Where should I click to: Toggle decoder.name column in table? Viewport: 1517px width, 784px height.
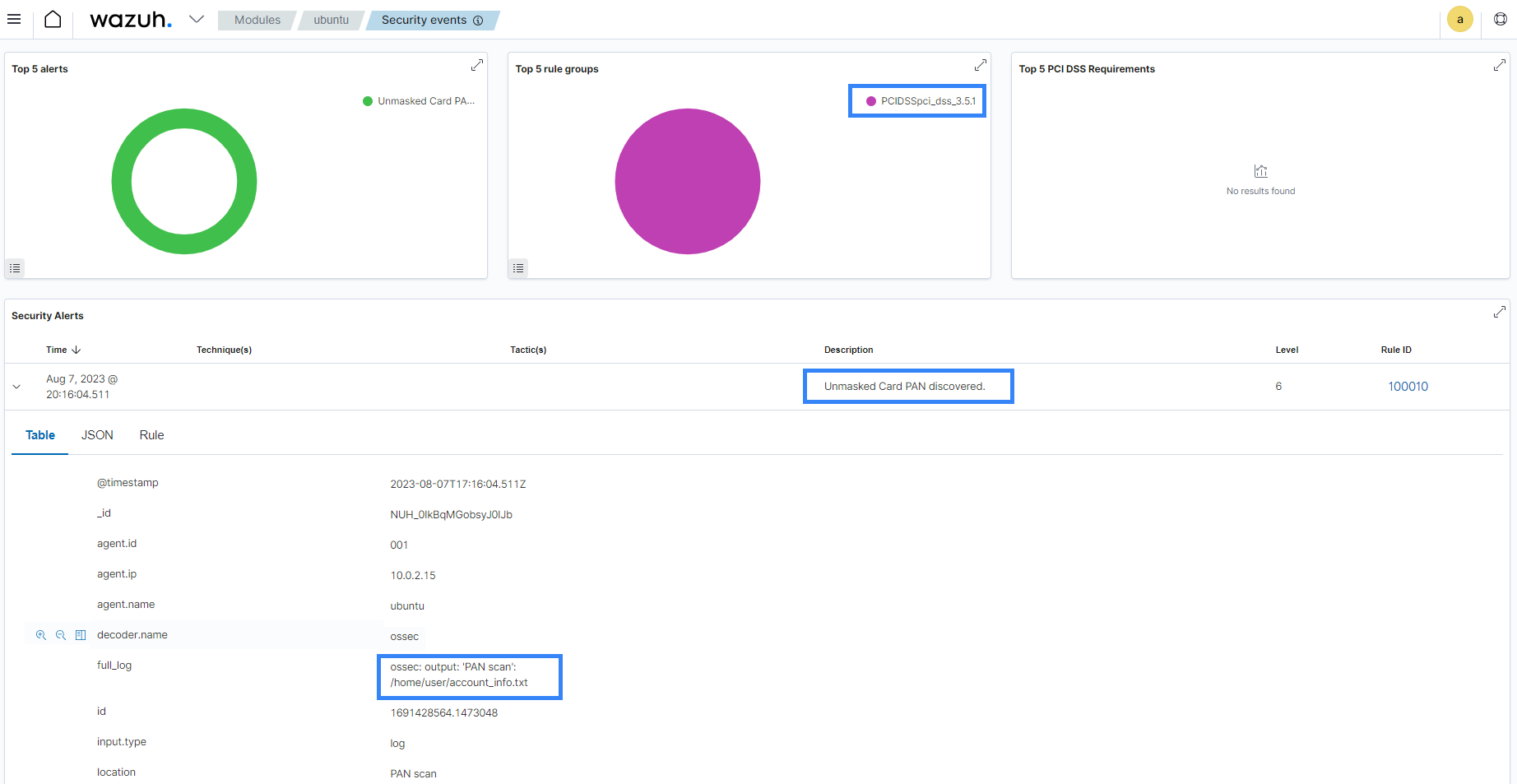[81, 635]
